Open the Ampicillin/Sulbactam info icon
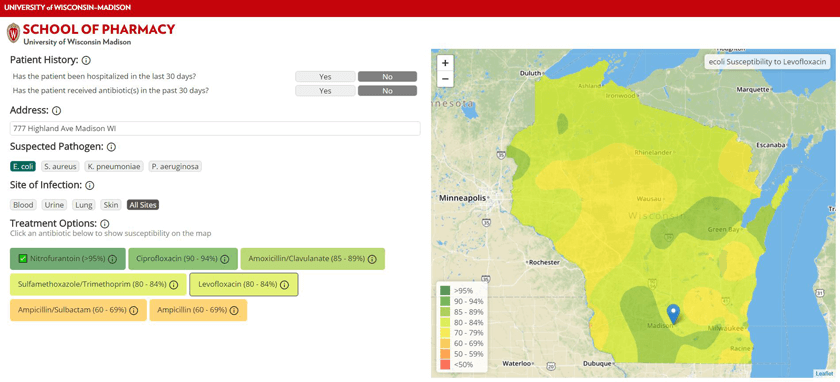Viewport: 840px width, 382px height. tap(134, 310)
